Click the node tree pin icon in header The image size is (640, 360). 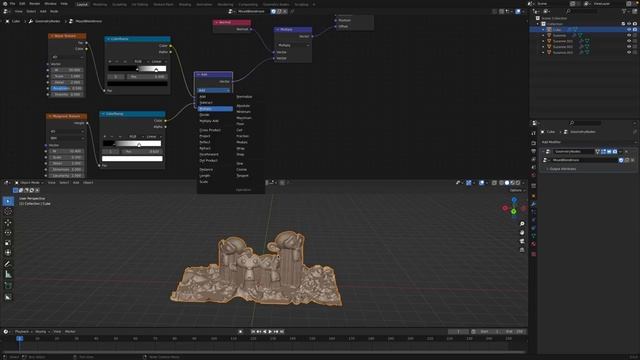coord(292,11)
